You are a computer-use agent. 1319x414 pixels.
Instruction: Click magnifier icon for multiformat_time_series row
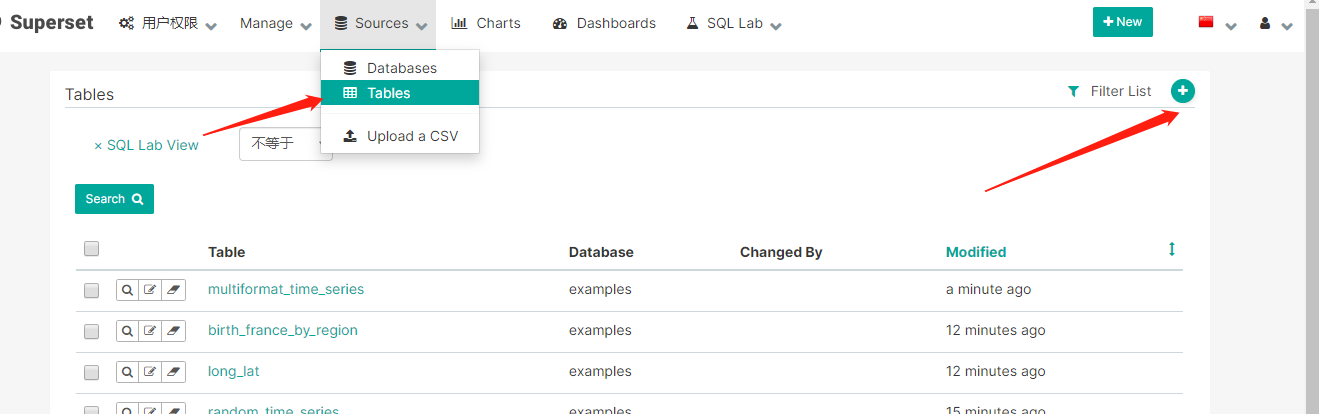click(128, 290)
